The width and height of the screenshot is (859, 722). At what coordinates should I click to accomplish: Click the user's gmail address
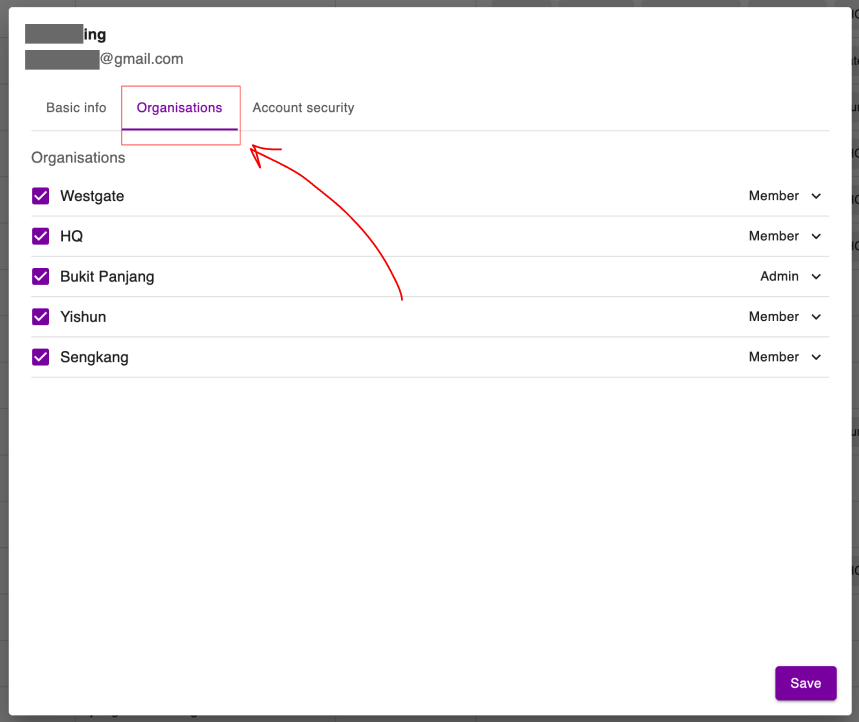141,59
